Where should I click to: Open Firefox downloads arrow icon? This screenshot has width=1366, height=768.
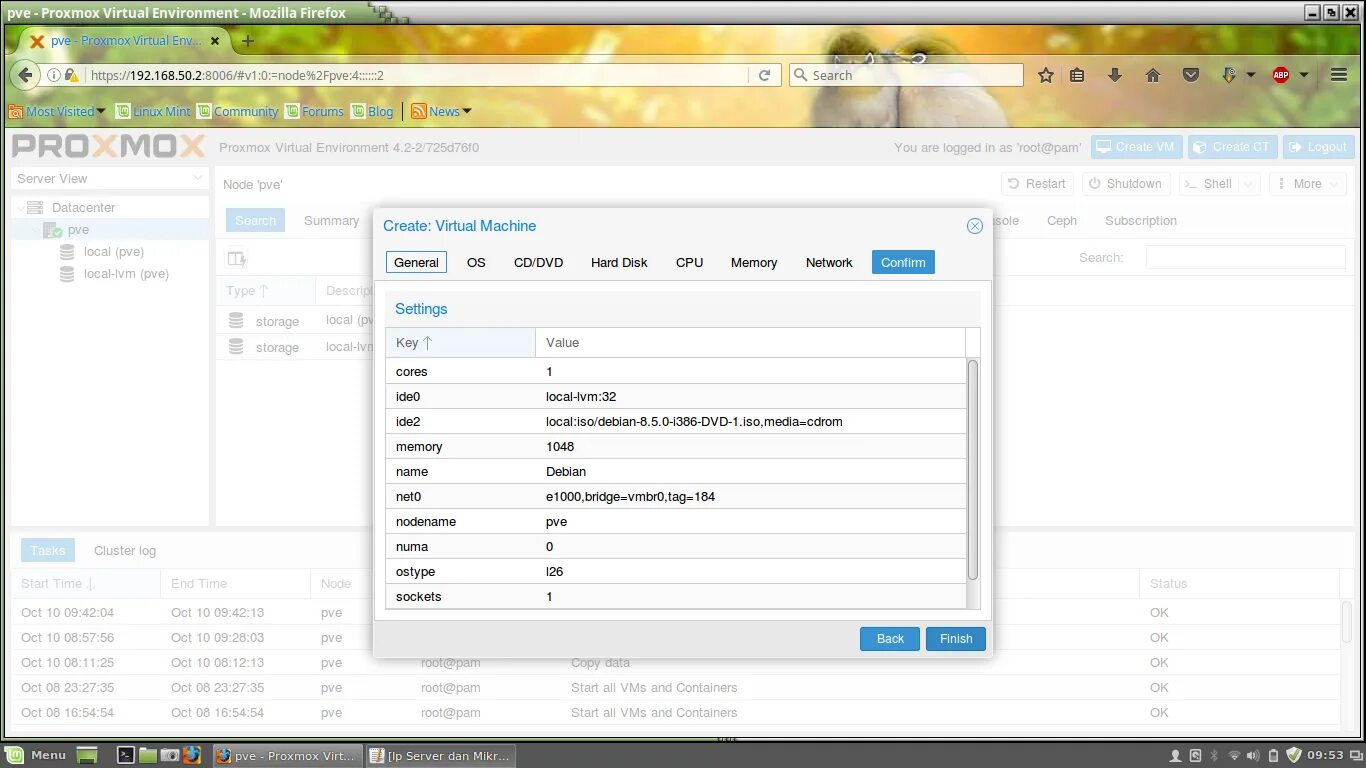point(1115,75)
